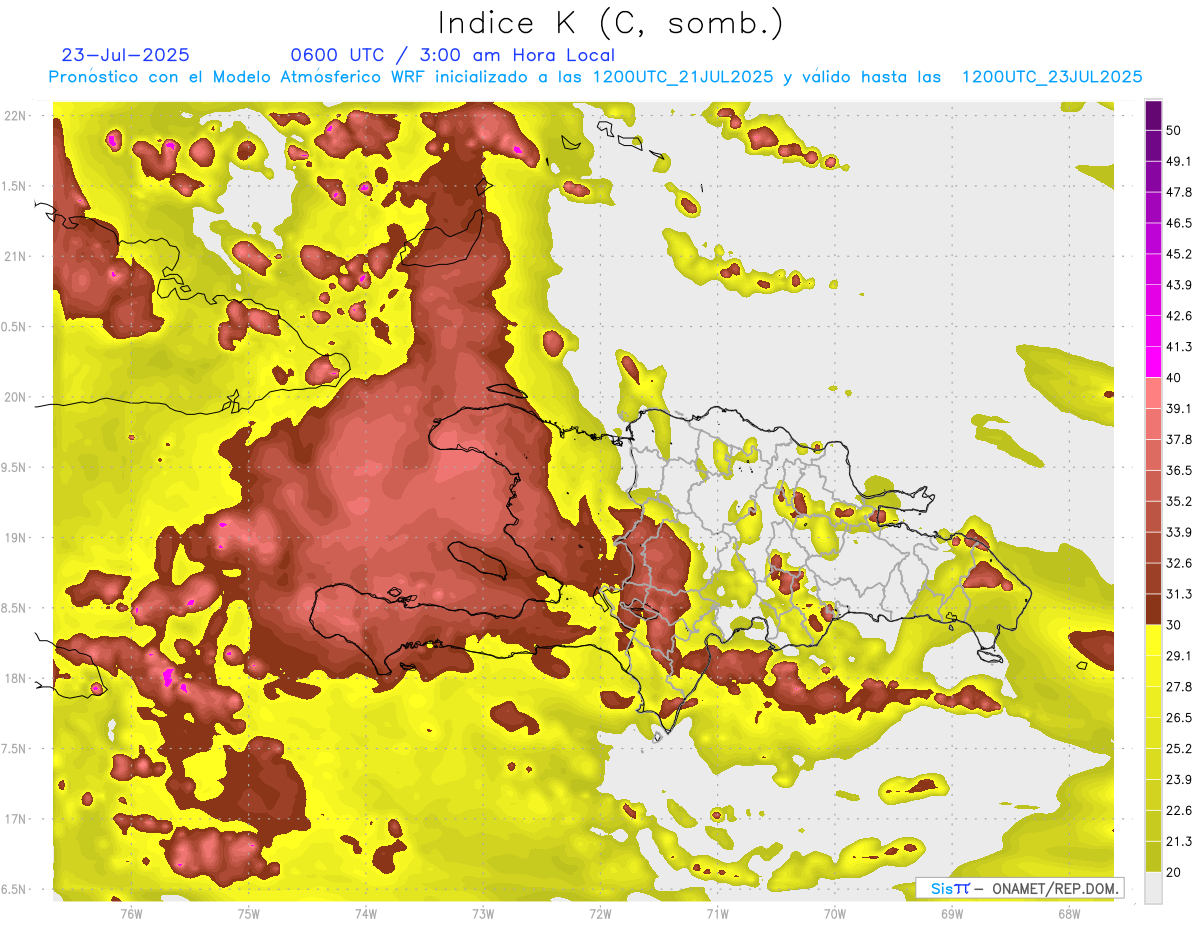Viewport: 1200px width, 927px height.
Task: Click the color scale label "43.9"
Action: (x=1179, y=284)
